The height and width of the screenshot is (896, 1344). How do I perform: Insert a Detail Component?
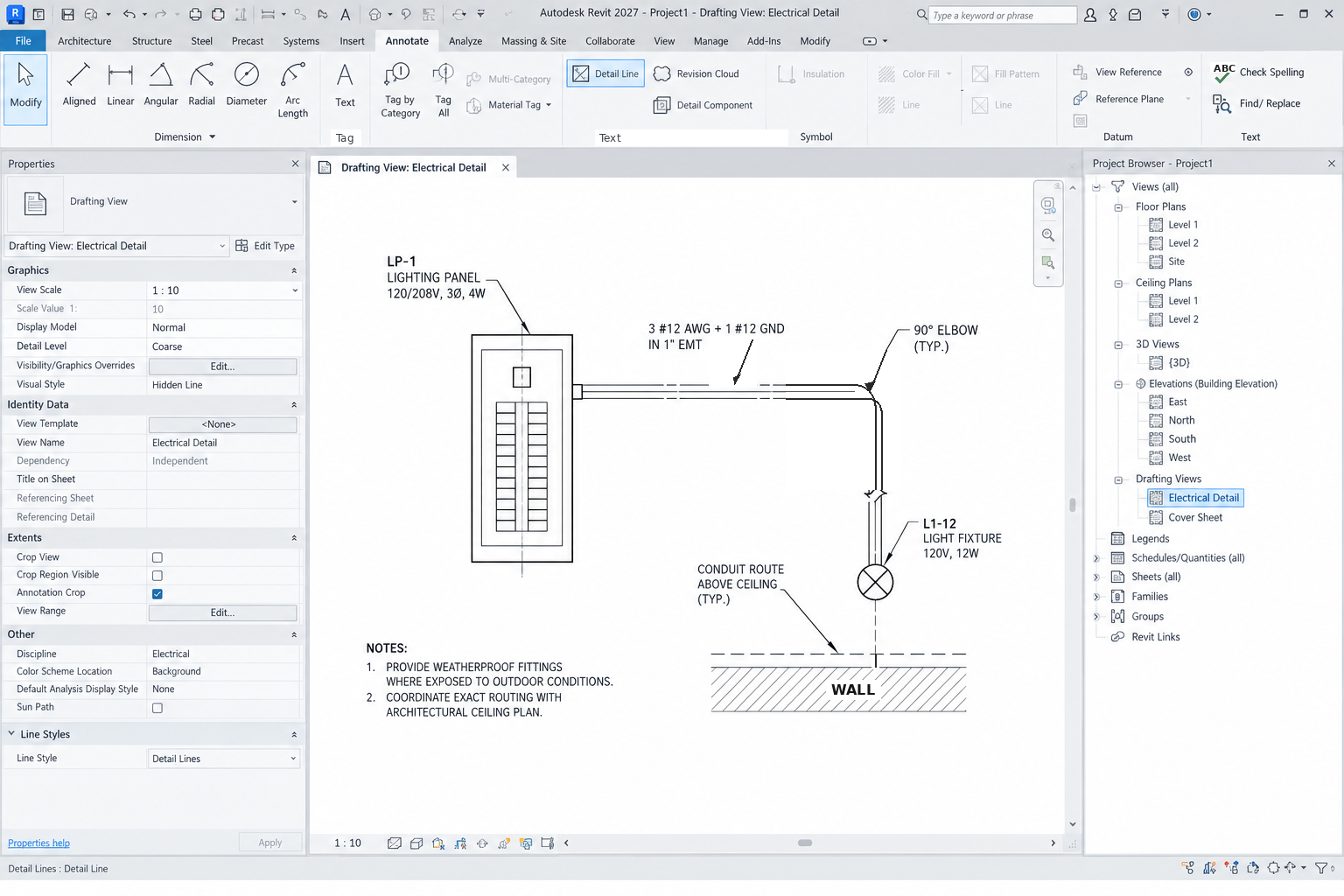[x=703, y=105]
